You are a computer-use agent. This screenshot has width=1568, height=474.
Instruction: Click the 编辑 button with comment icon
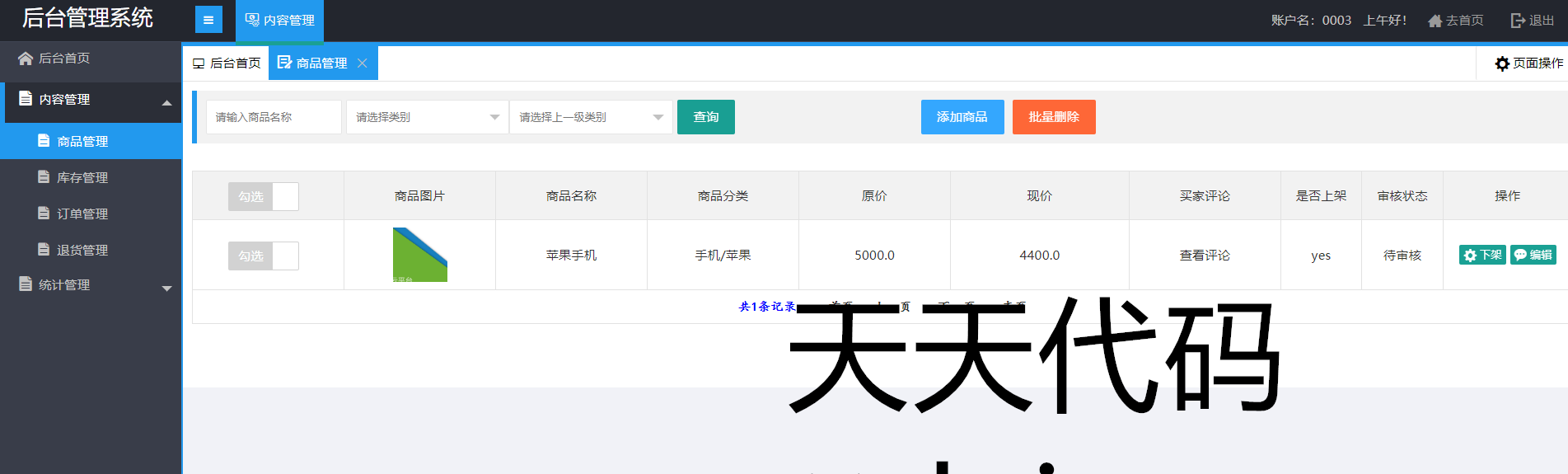(x=1533, y=255)
